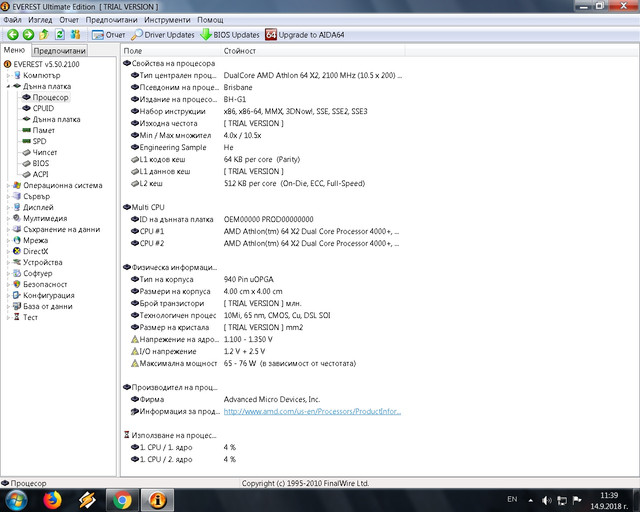Expand the DirectX tree node
The width and height of the screenshot is (640, 512).
pos(8,252)
